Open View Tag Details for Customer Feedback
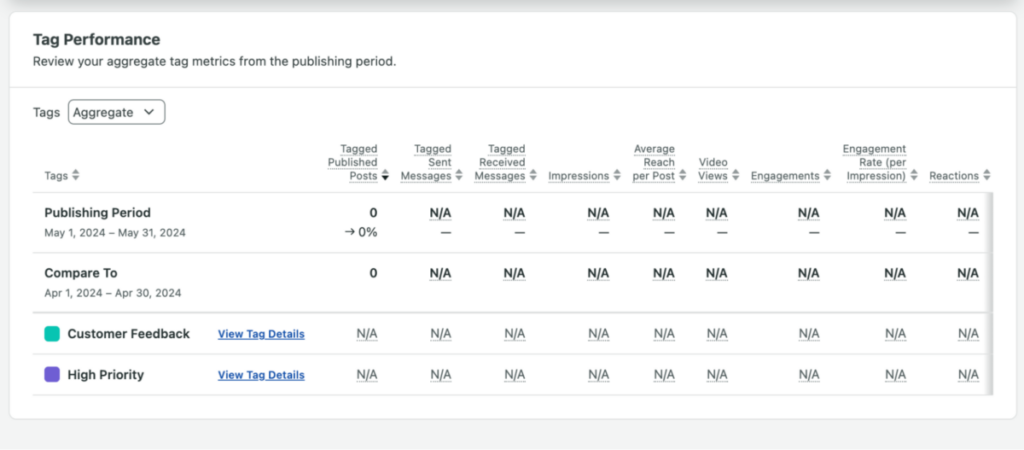Viewport: 1024px width, 450px height. [x=261, y=334]
